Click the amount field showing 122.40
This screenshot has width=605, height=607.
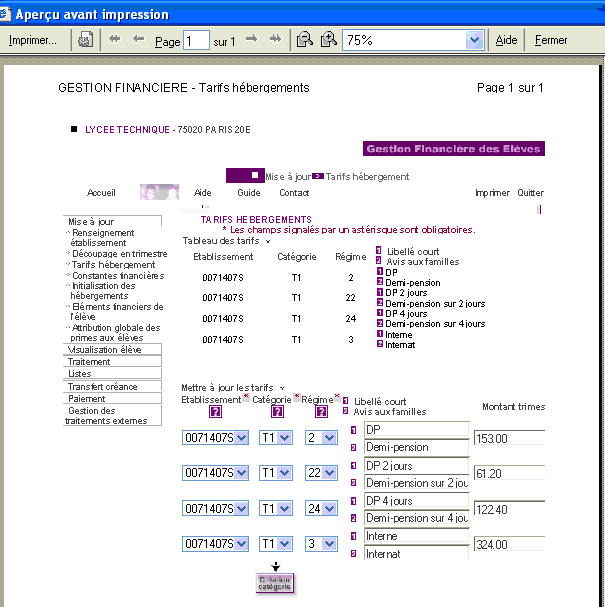point(509,509)
